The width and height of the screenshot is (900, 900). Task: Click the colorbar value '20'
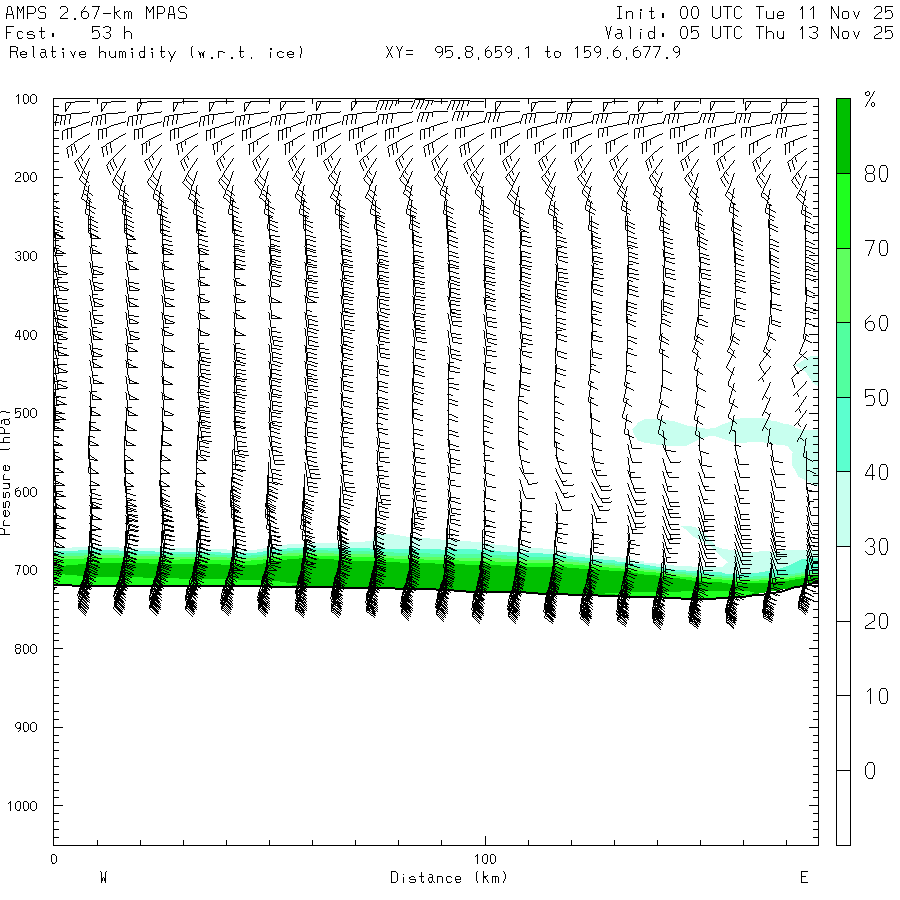point(876,622)
